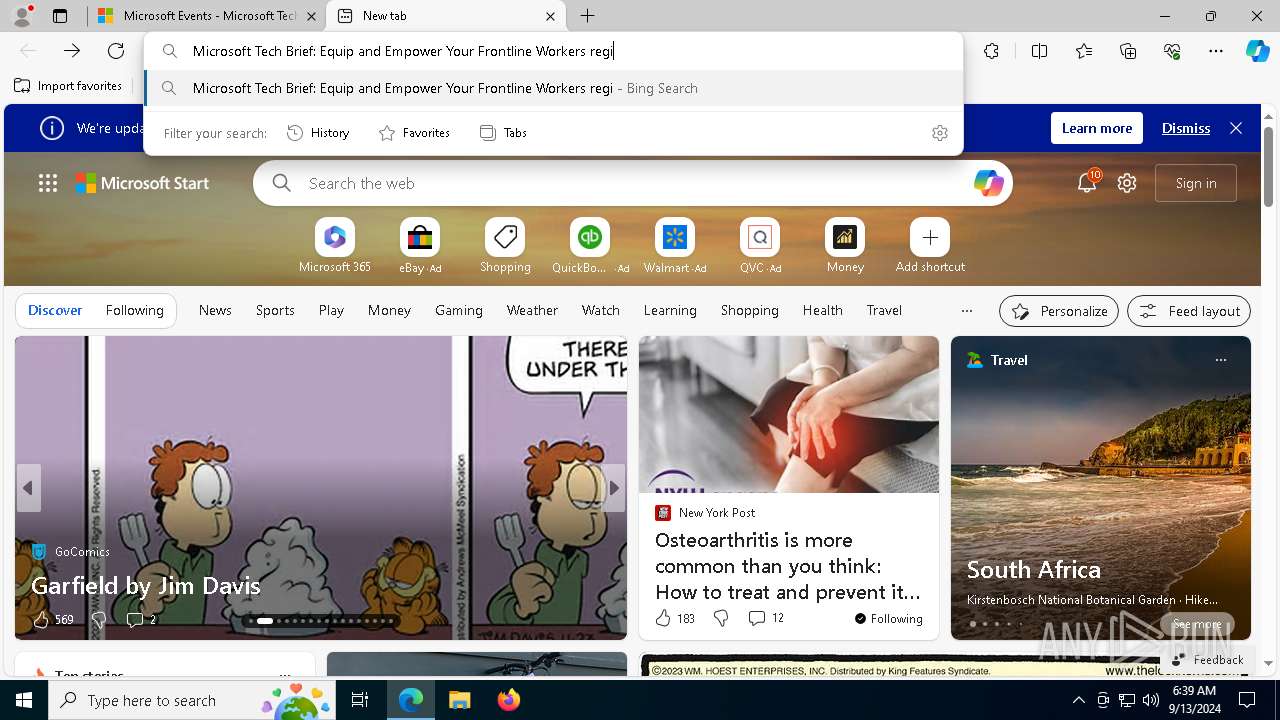Viewport: 1280px width, 720px height.
Task: Show hidden system tray icons chevron
Action: (1078, 700)
